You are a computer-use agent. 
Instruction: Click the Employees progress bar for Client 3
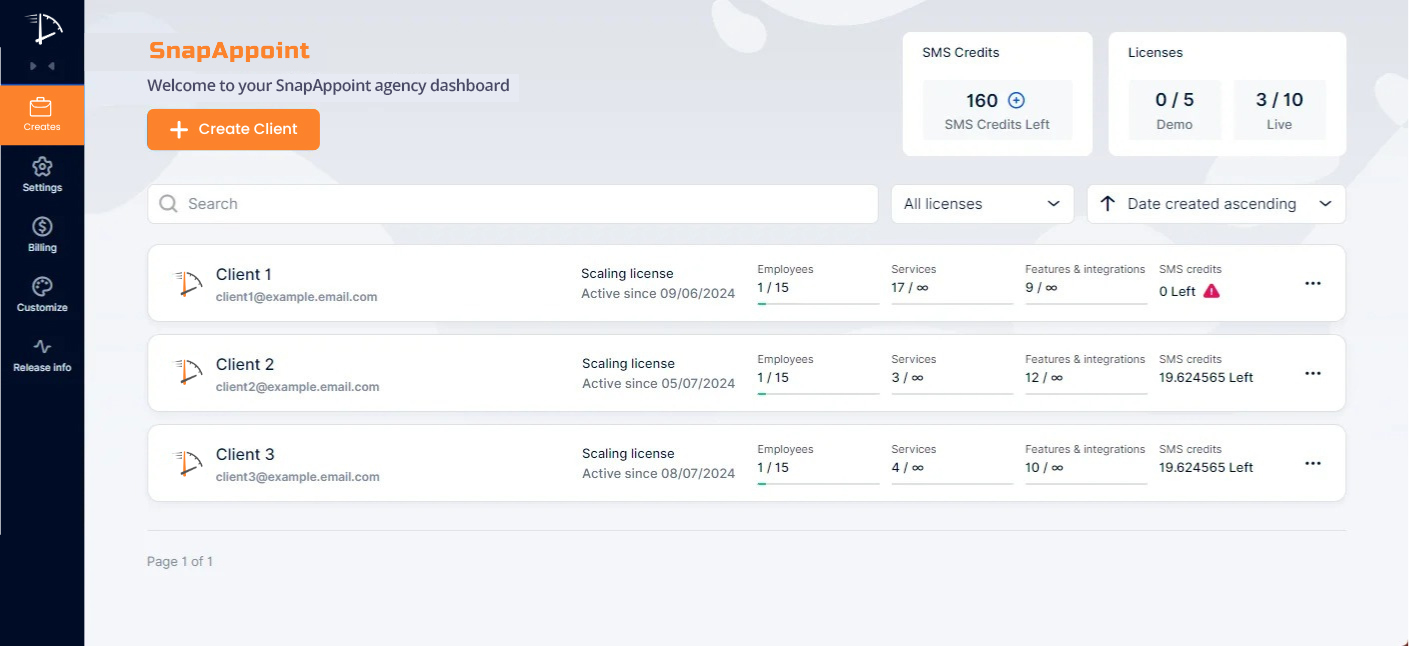[x=818, y=483]
